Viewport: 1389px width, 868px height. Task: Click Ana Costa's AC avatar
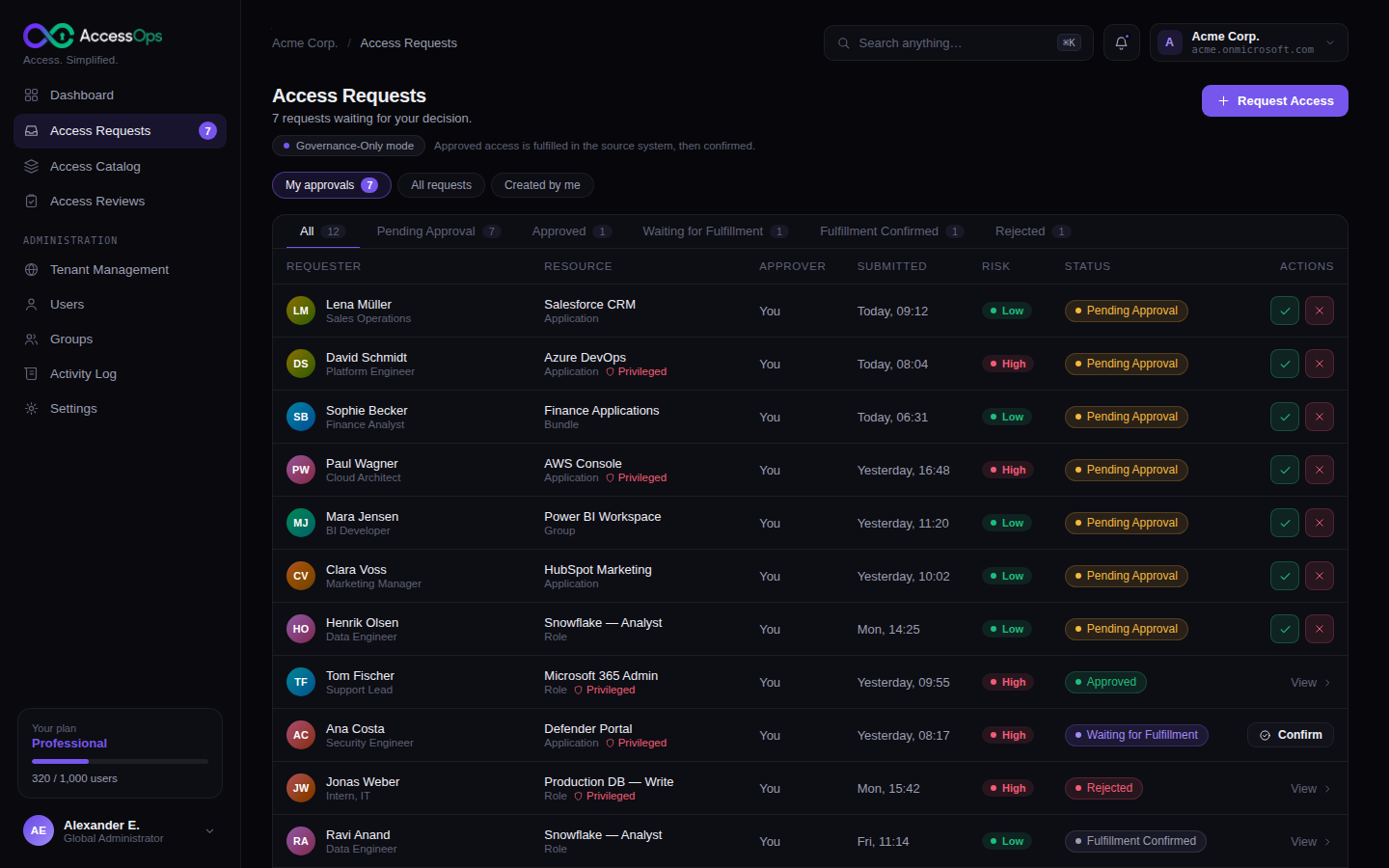click(x=301, y=735)
